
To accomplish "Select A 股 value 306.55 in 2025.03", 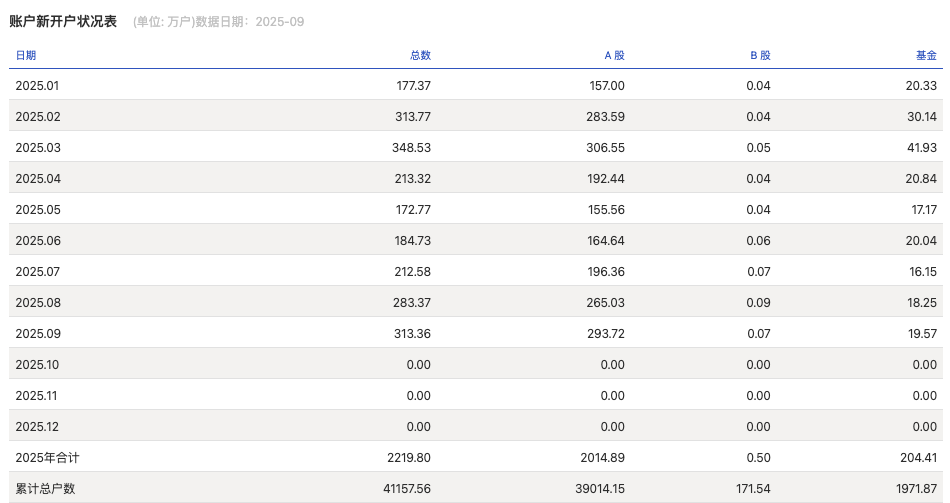I will 606,148.
